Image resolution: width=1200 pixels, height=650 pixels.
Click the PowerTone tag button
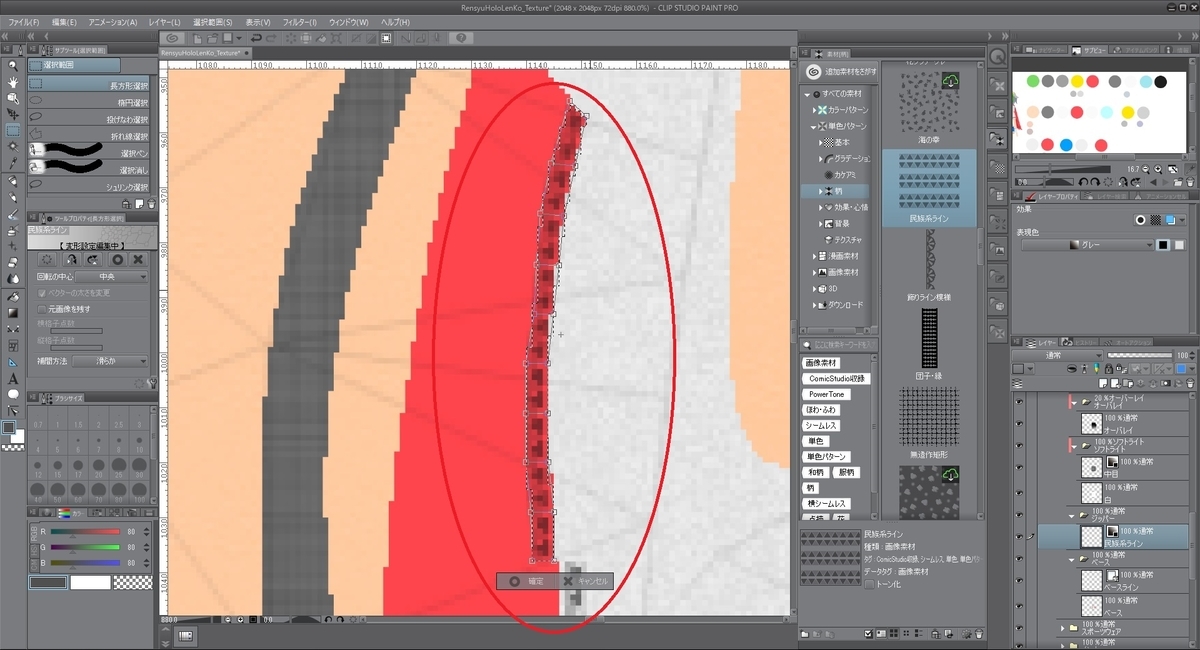coord(827,394)
